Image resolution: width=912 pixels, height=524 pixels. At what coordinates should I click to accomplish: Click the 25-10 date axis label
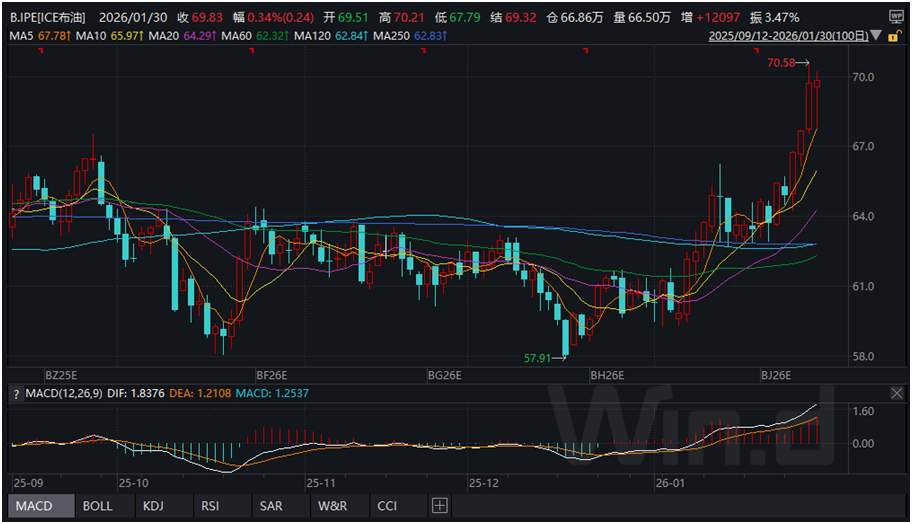pyautogui.click(x=133, y=483)
